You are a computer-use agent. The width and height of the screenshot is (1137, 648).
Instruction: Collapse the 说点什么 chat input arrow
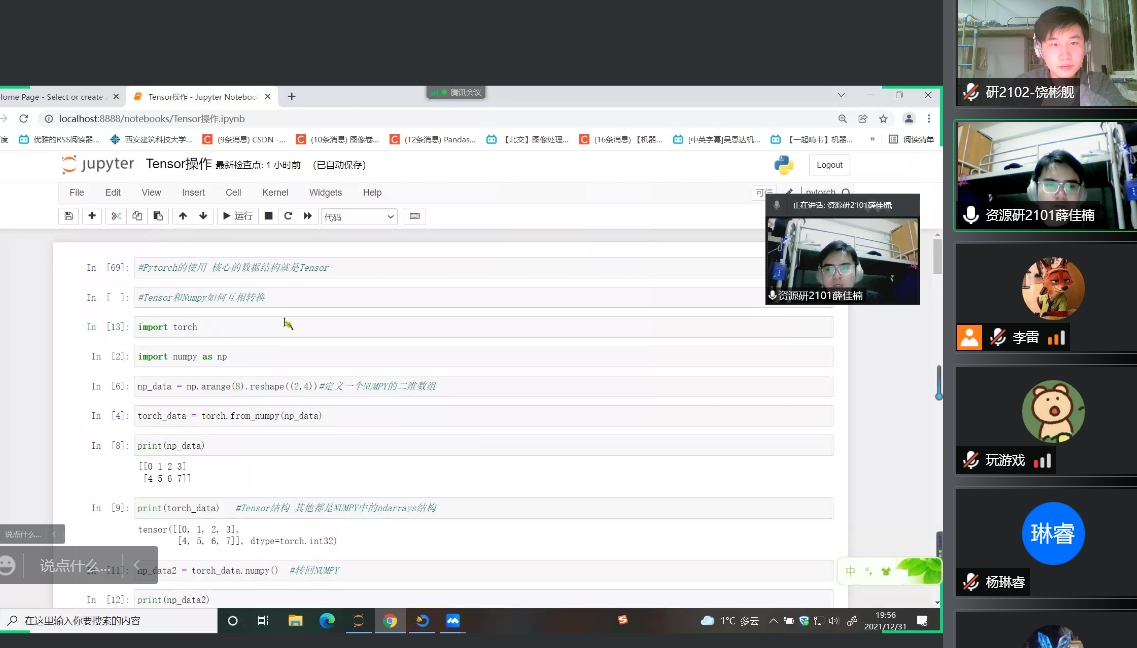click(x=136, y=565)
